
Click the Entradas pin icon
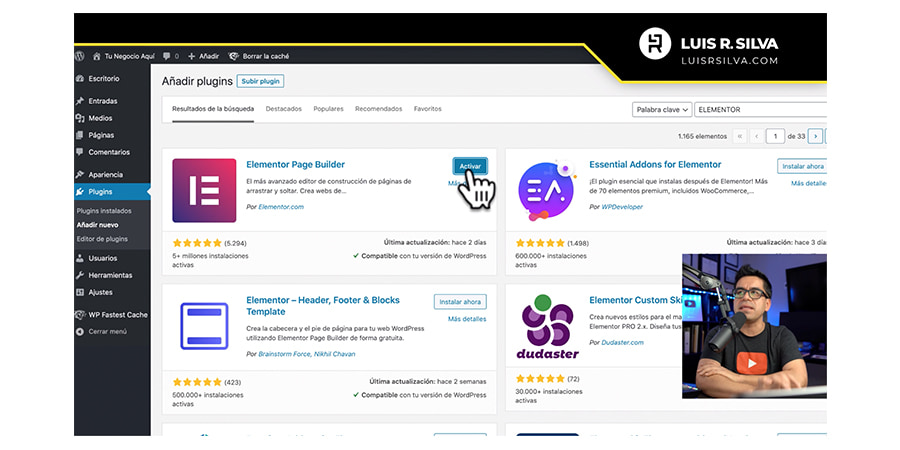80,101
